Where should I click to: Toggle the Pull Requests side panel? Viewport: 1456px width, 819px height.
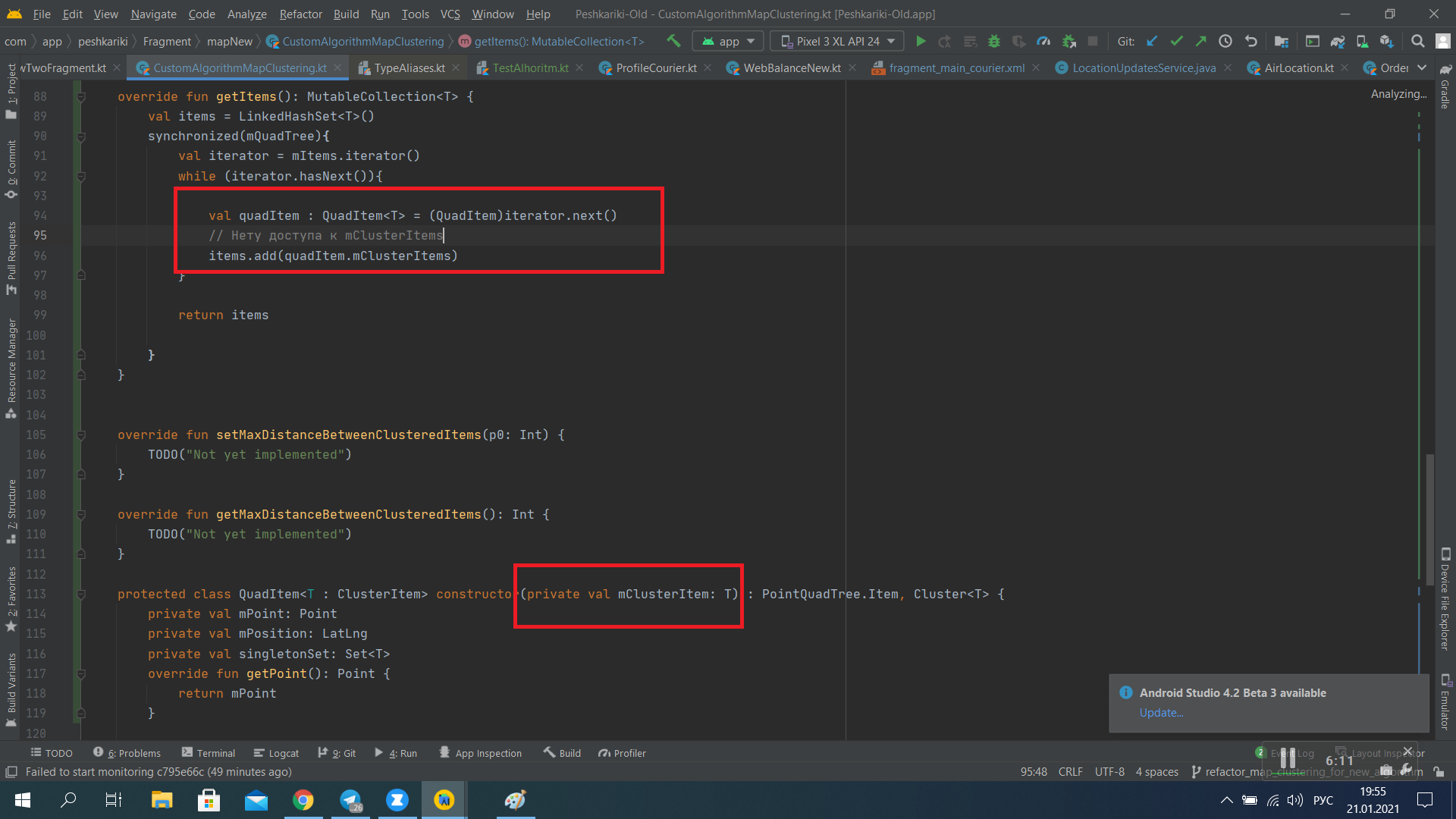pos(11,259)
